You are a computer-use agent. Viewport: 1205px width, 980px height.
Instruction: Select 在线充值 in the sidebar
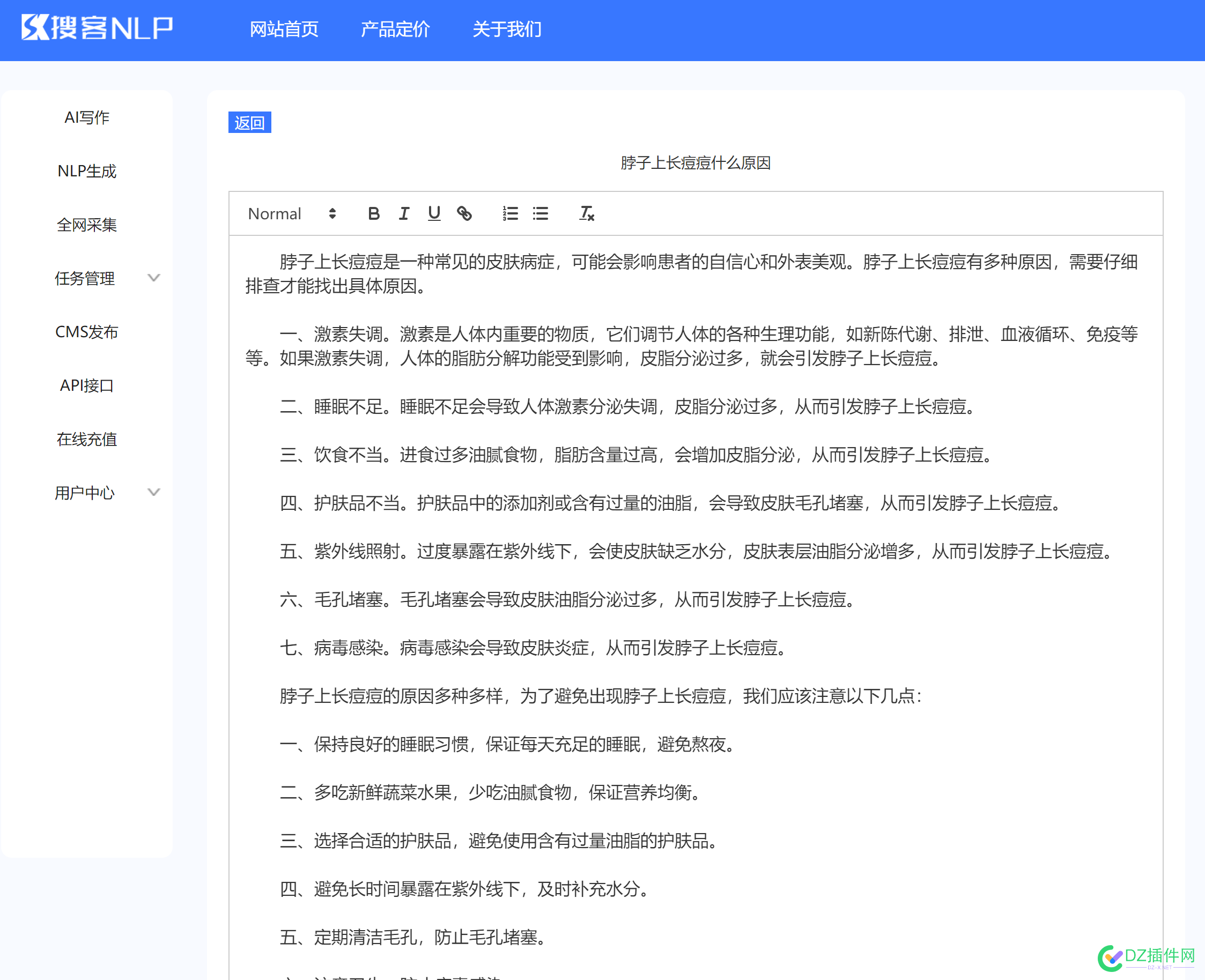coord(87,439)
